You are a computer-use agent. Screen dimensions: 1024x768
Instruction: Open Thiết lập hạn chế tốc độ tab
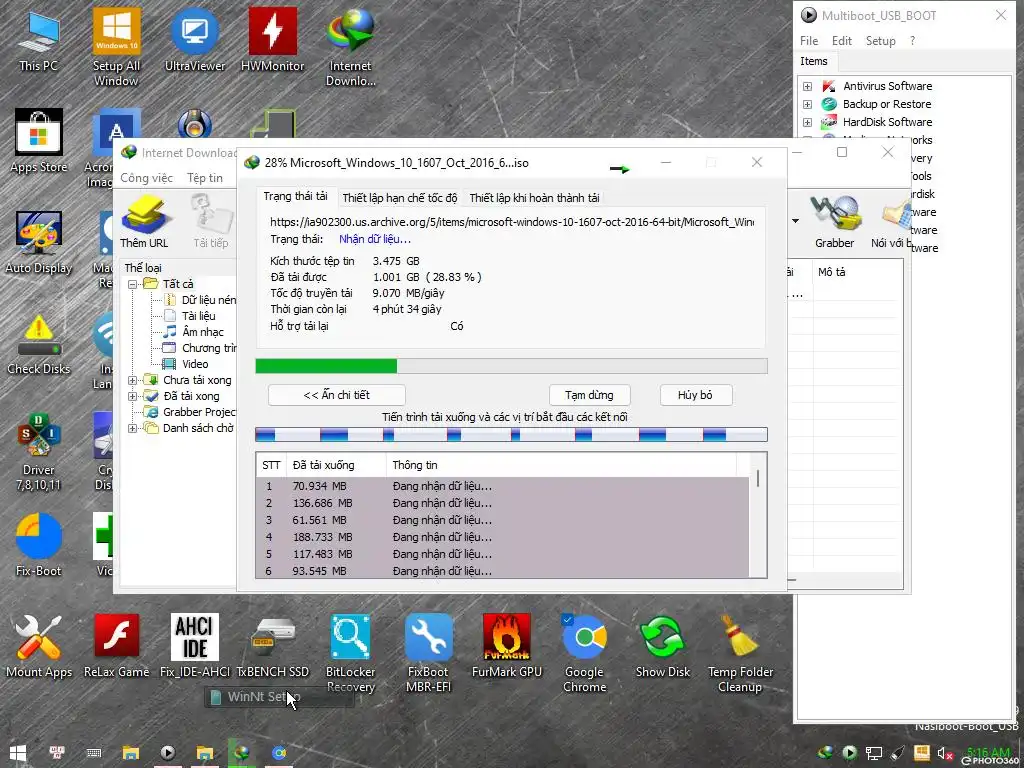tap(400, 198)
